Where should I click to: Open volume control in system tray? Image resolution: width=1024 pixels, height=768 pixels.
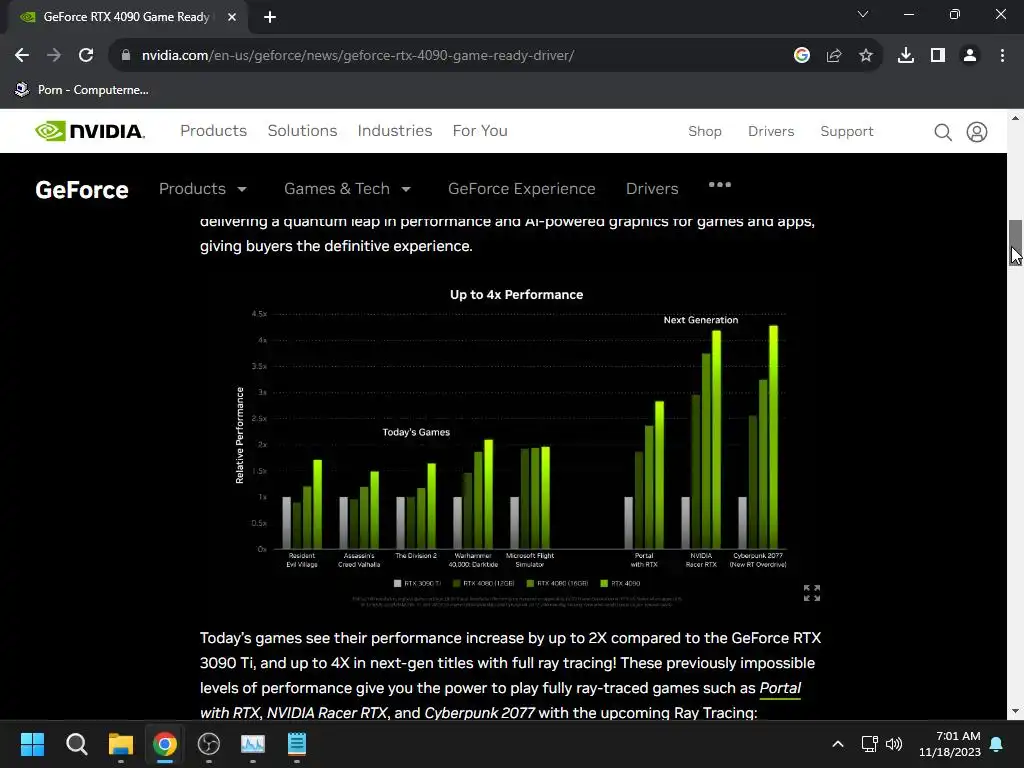pos(894,744)
